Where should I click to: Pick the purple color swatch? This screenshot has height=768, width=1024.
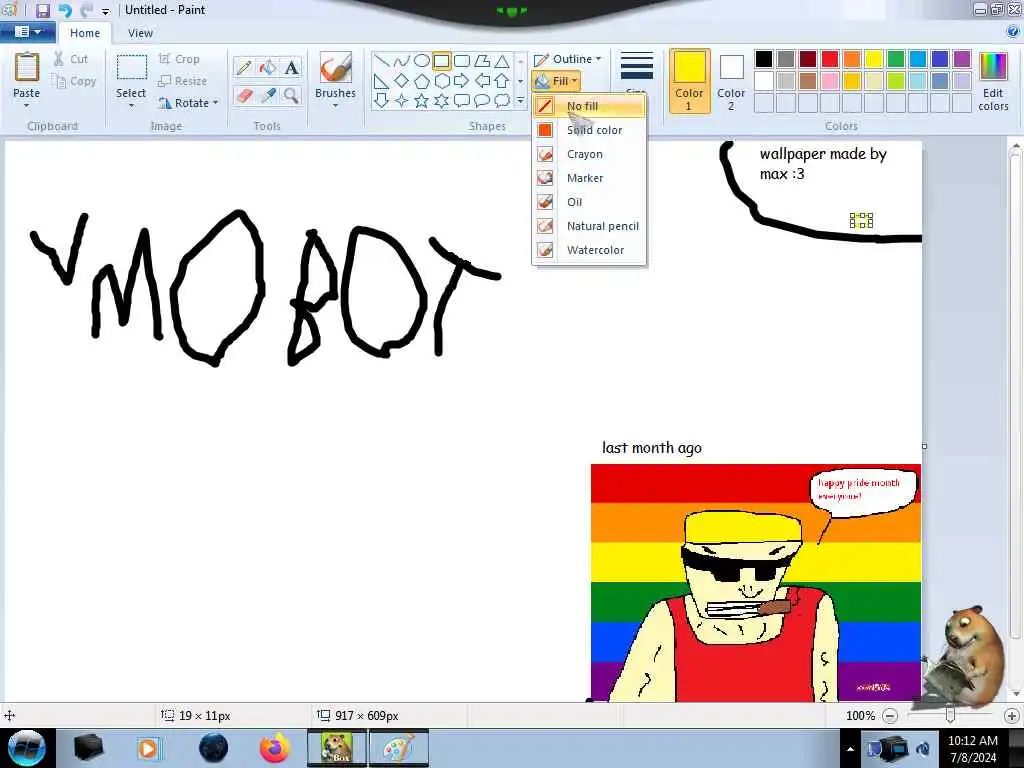[x=961, y=59]
